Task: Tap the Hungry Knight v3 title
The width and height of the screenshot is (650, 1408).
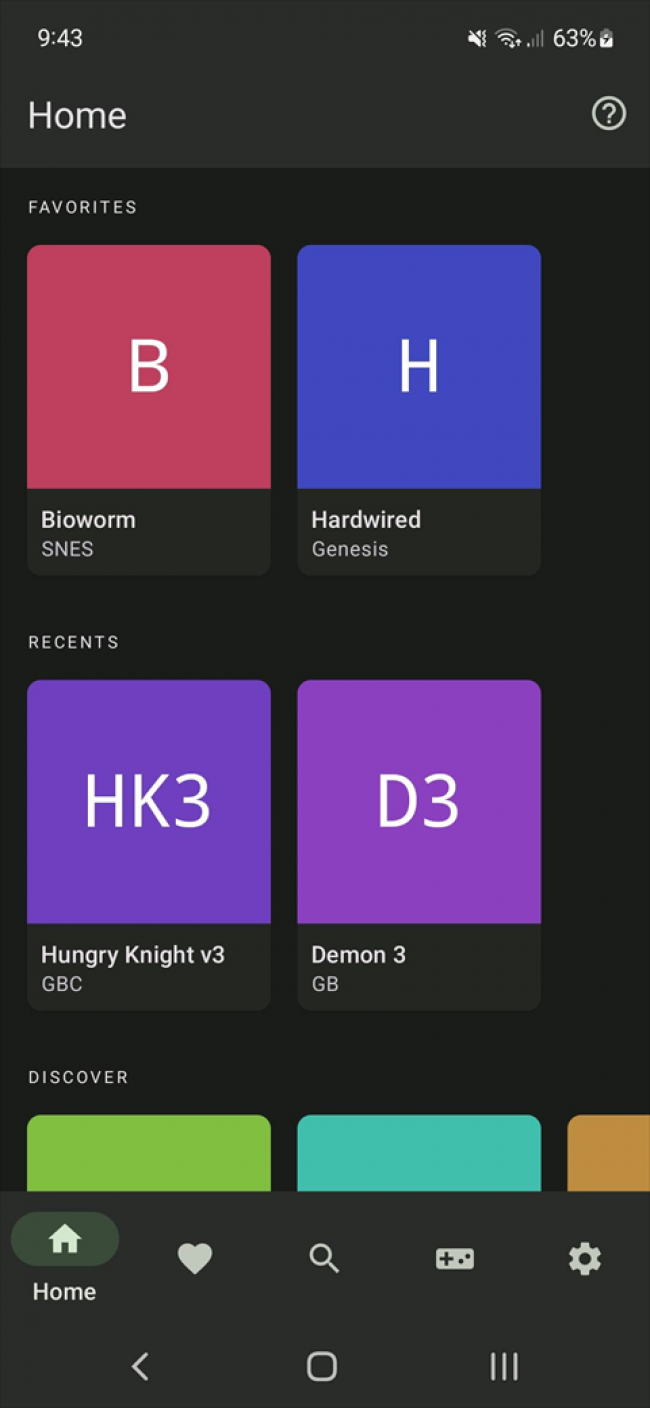Action: tap(133, 955)
